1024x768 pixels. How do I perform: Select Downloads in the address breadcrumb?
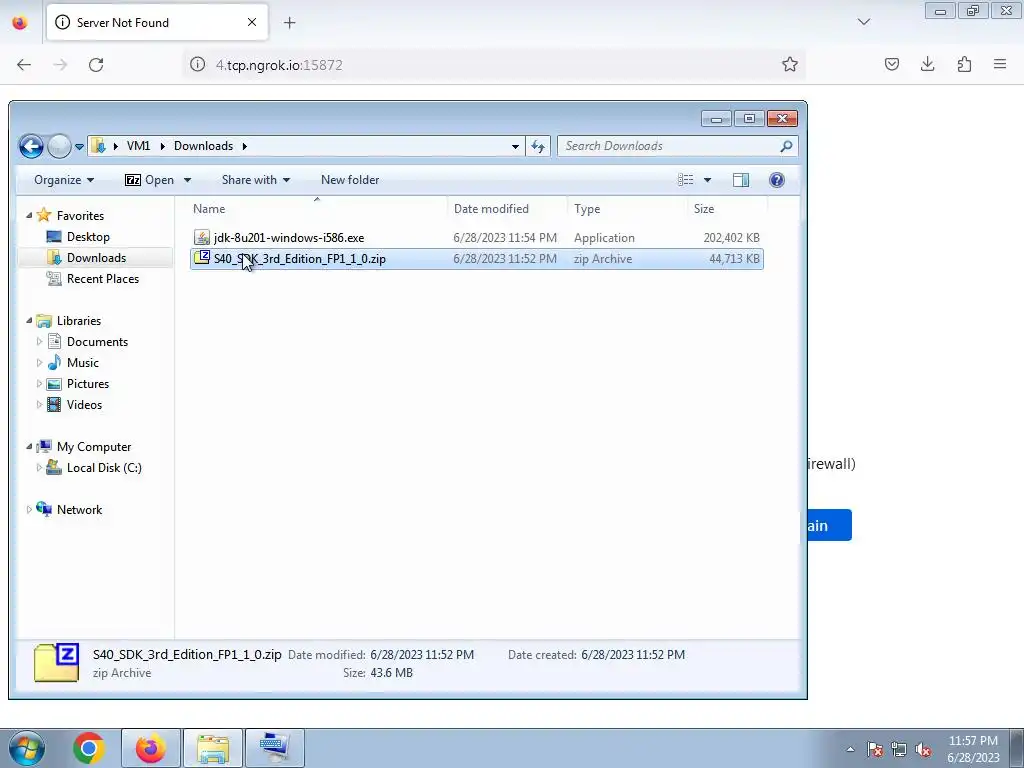[203, 146]
